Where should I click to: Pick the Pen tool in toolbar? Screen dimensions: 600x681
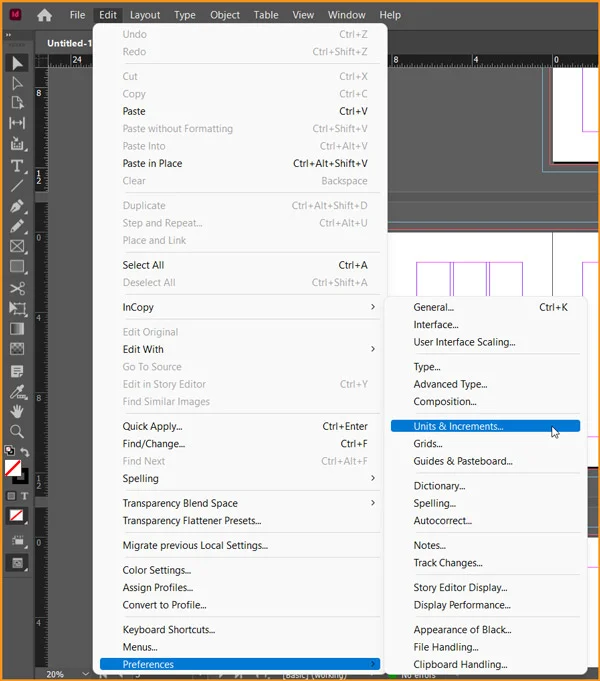pos(17,206)
